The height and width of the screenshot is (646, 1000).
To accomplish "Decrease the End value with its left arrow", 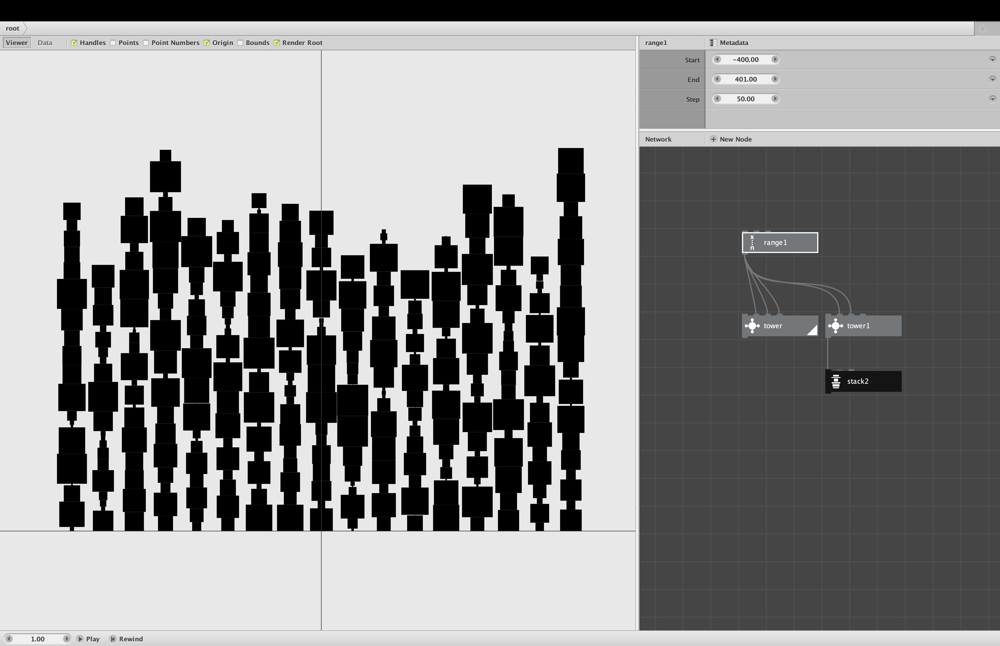I will [x=717, y=79].
